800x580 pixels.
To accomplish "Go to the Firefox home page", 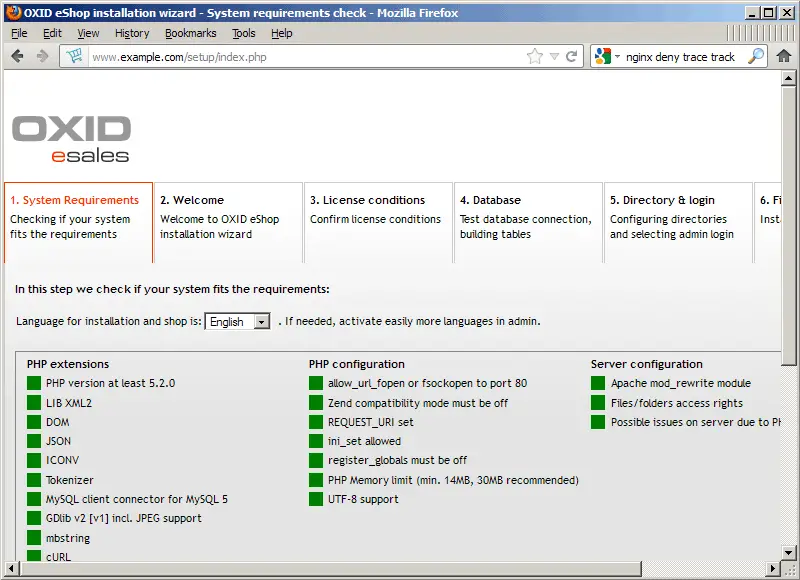I will 784,56.
